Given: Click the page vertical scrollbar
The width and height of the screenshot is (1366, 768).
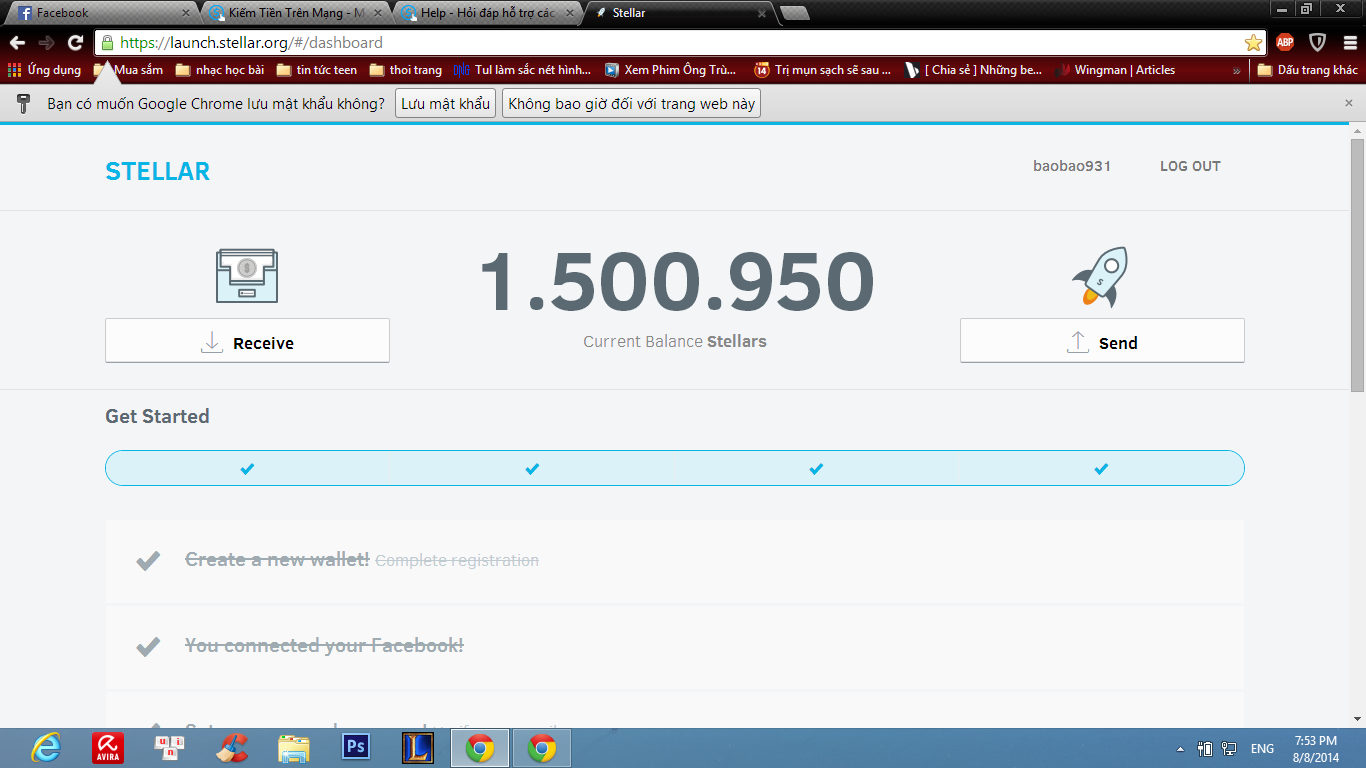Looking at the screenshot, I should 1357,265.
